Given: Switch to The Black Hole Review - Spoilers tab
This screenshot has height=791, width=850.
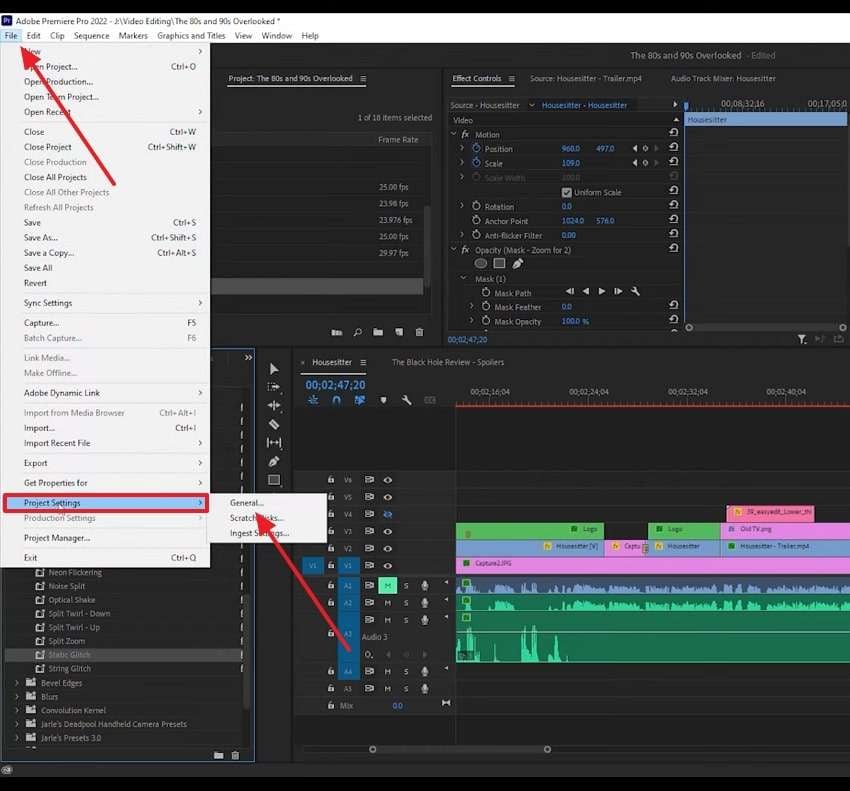Looking at the screenshot, I should click(448, 362).
